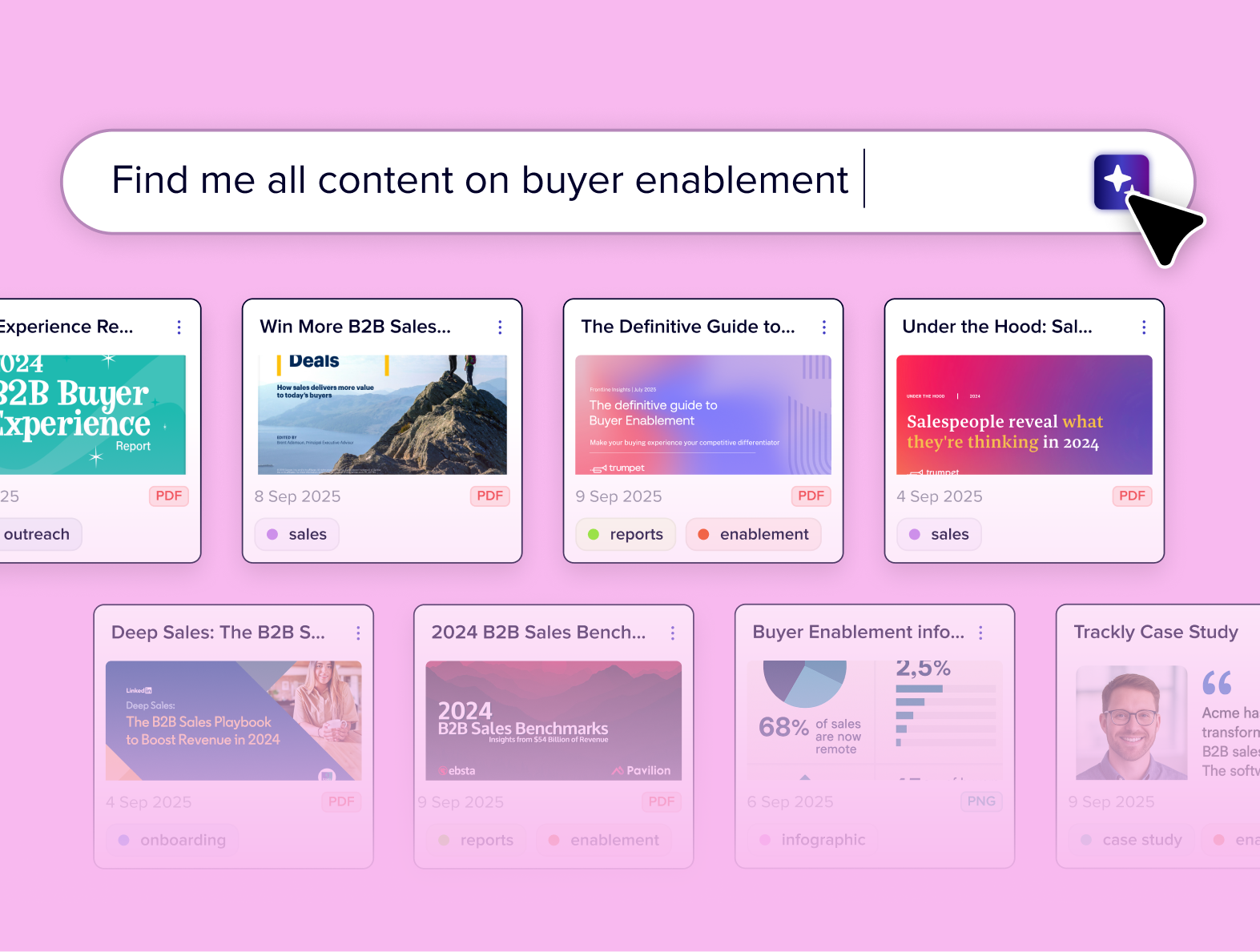Screen dimensions: 1260x952
Task: Open the Win More B2B Sales Deals thumbnail
Action: tap(382, 415)
